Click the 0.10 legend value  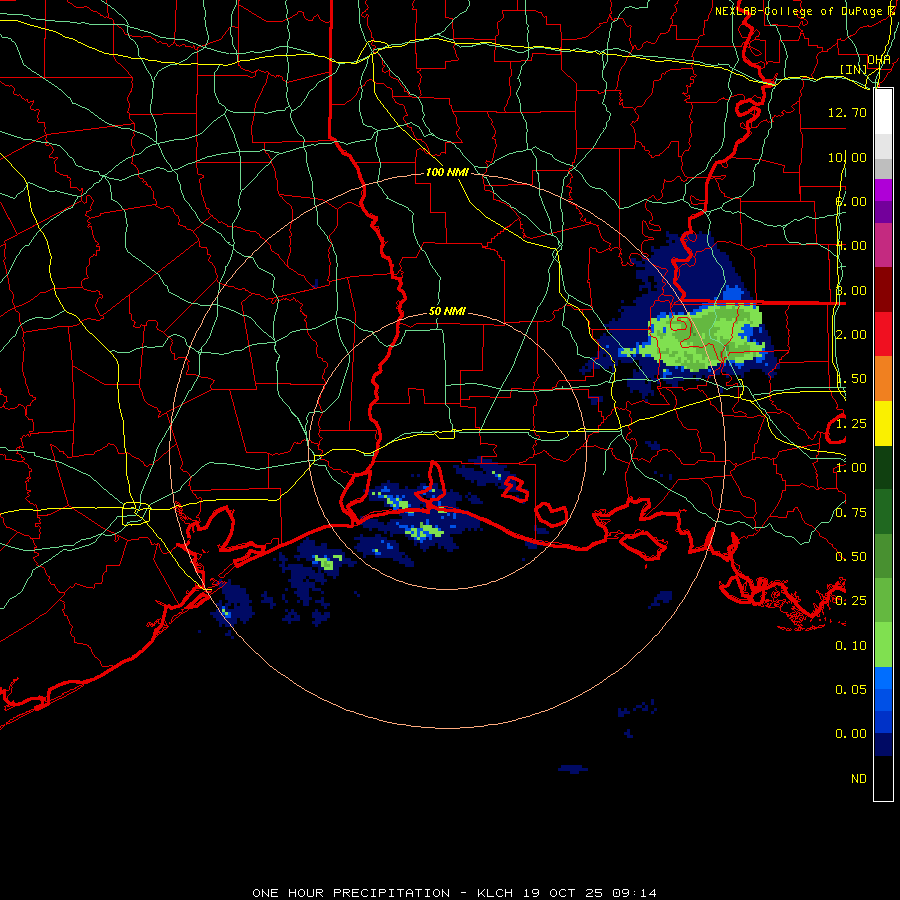click(851, 646)
